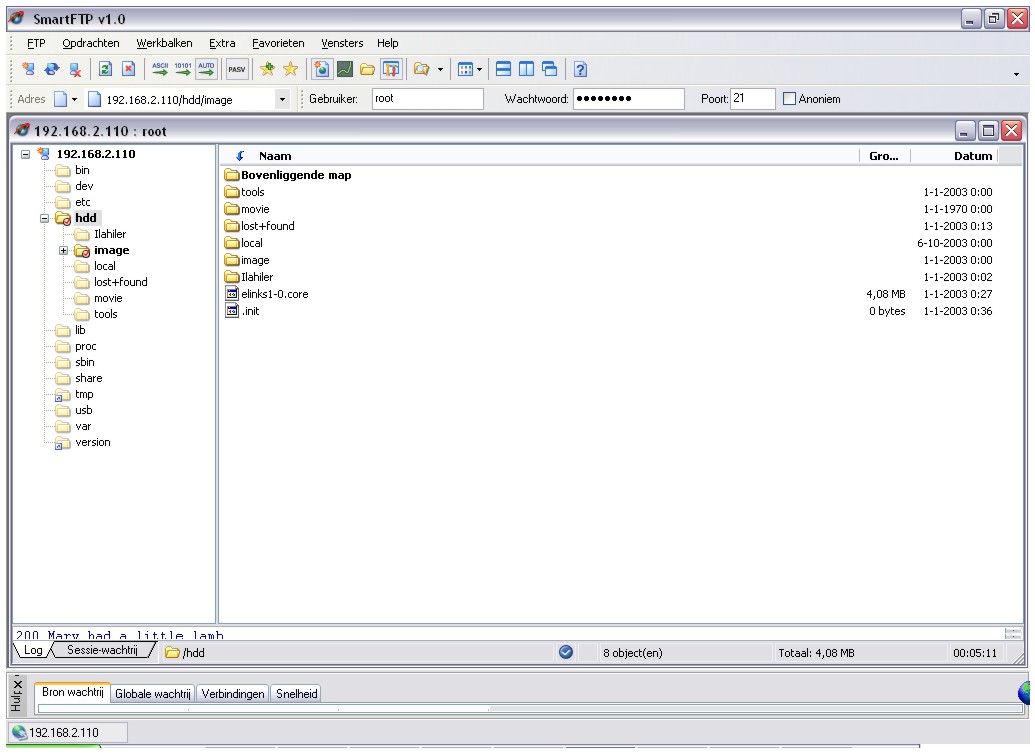The height and width of the screenshot is (755, 1035).
Task: Open the Favorieten menu
Action: coord(278,44)
